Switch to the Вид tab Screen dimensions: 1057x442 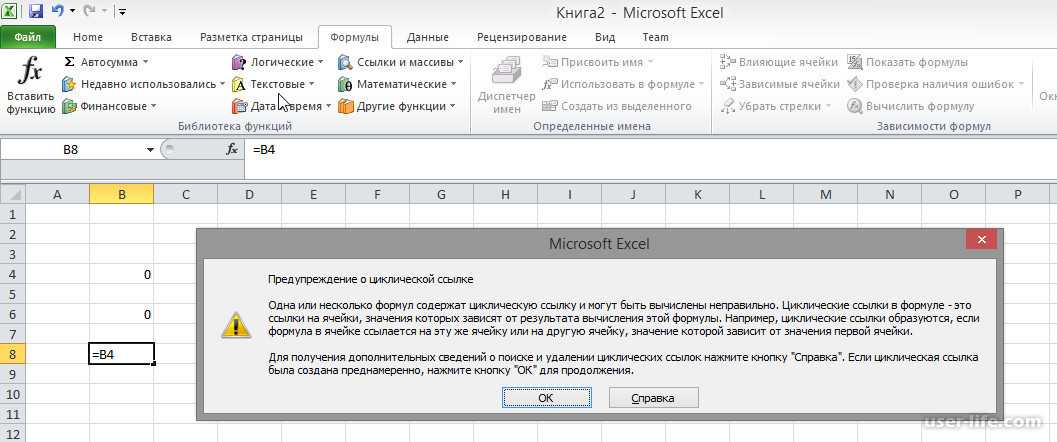point(605,38)
